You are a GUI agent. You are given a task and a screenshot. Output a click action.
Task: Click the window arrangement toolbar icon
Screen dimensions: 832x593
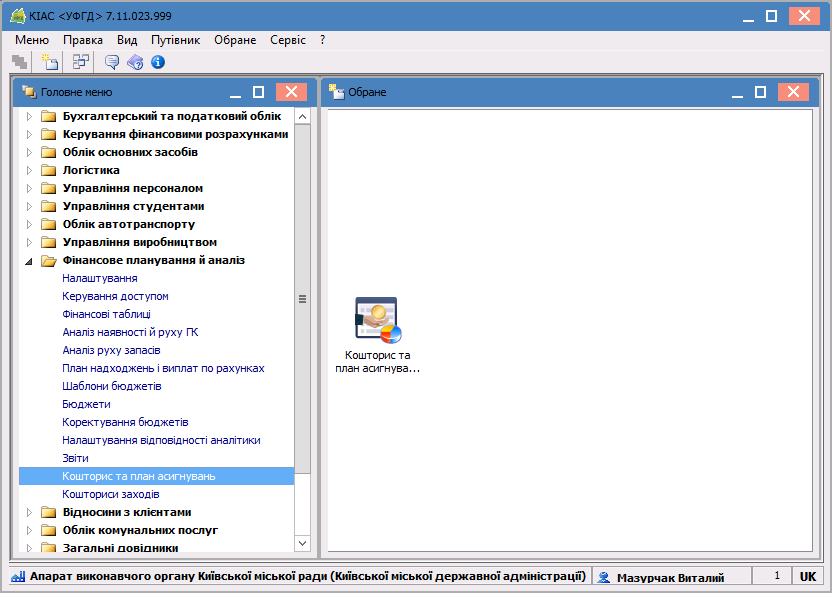tap(80, 62)
